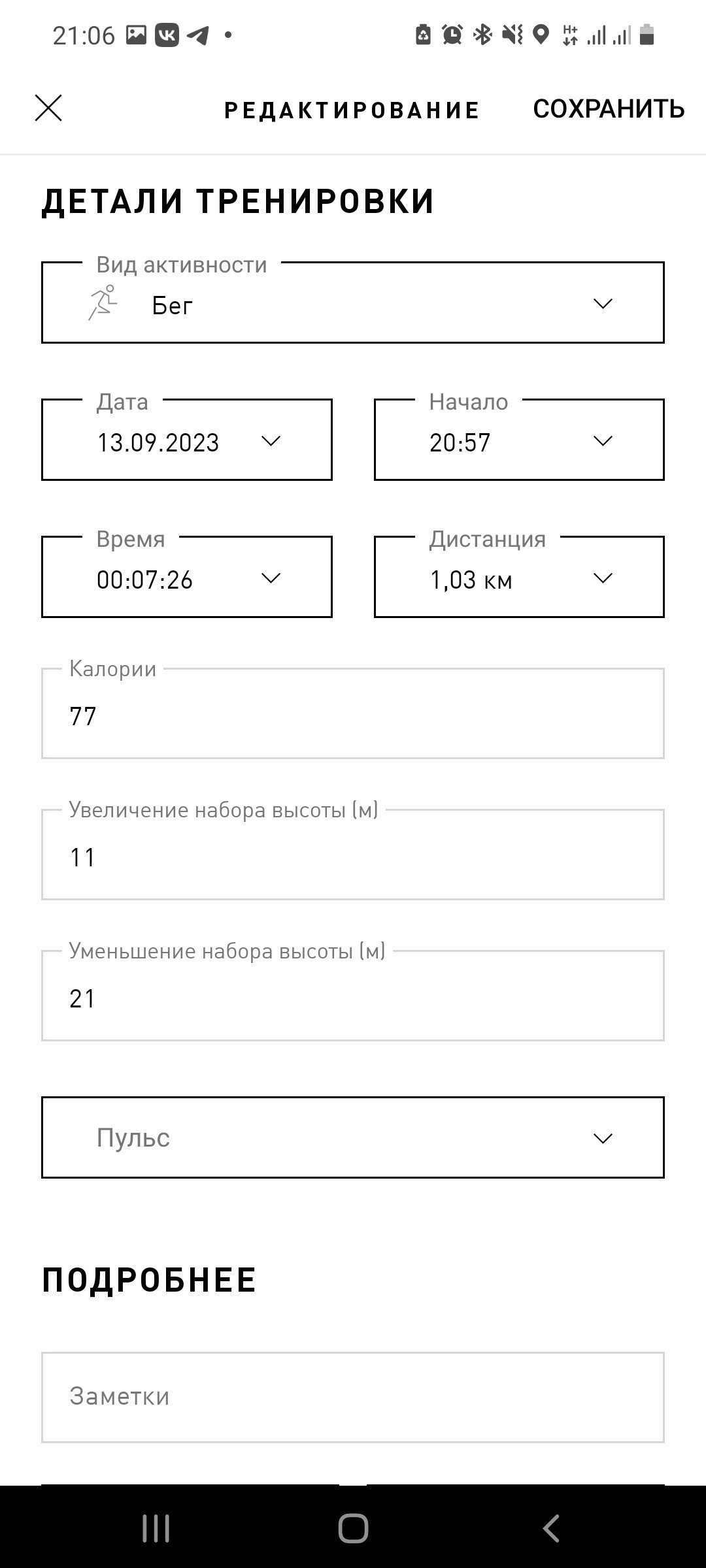Tap the Telegram notification icon
This screenshot has width=706, height=1568.
(x=197, y=35)
